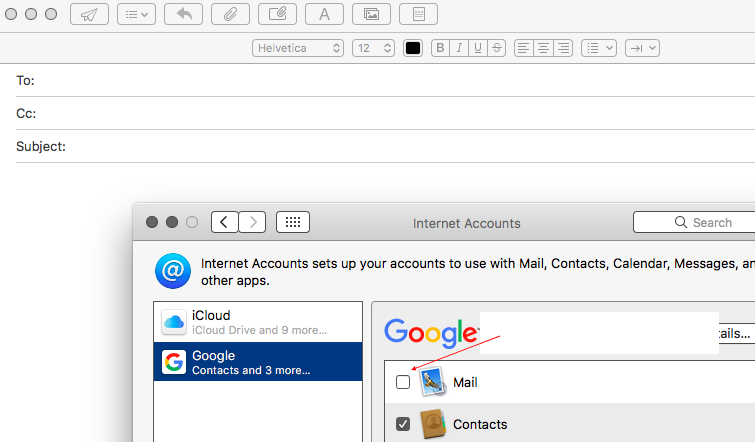This screenshot has width=755, height=442.
Task: Open the markup attachment button
Action: click(x=277, y=14)
